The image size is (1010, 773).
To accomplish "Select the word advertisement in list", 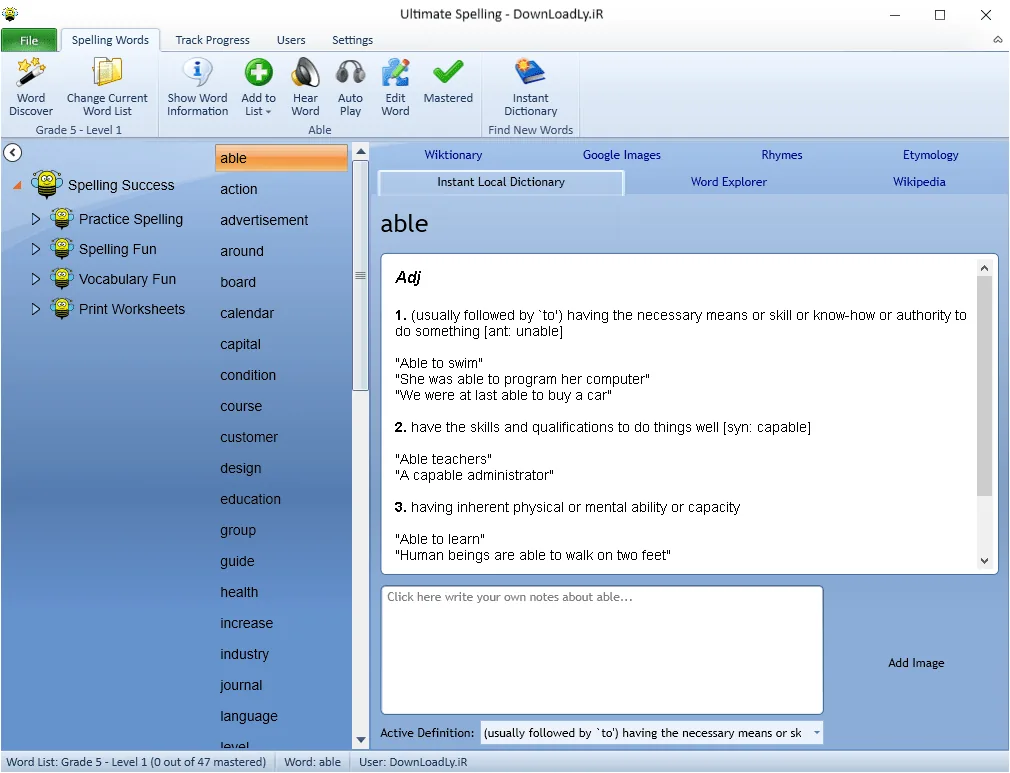I will click(264, 220).
